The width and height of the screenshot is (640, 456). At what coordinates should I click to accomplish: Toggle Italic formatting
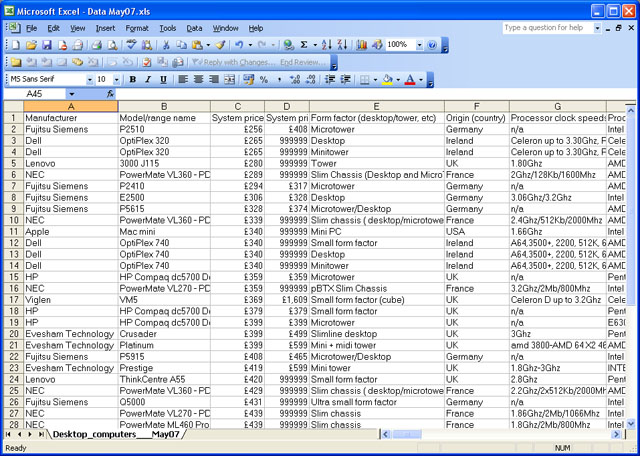pyautogui.click(x=148, y=80)
